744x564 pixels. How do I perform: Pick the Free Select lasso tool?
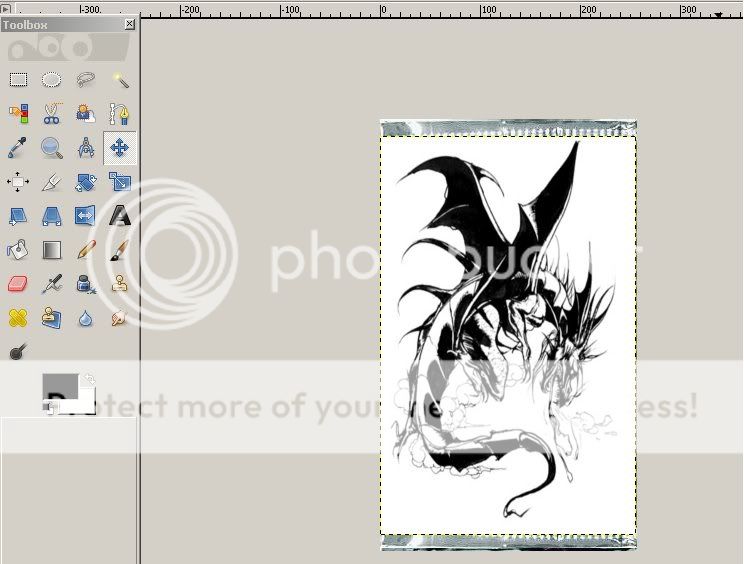pyautogui.click(x=86, y=80)
